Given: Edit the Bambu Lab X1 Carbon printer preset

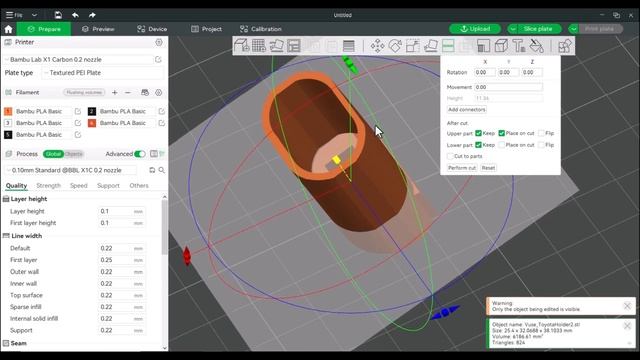Looking at the screenshot, I should click(x=158, y=60).
